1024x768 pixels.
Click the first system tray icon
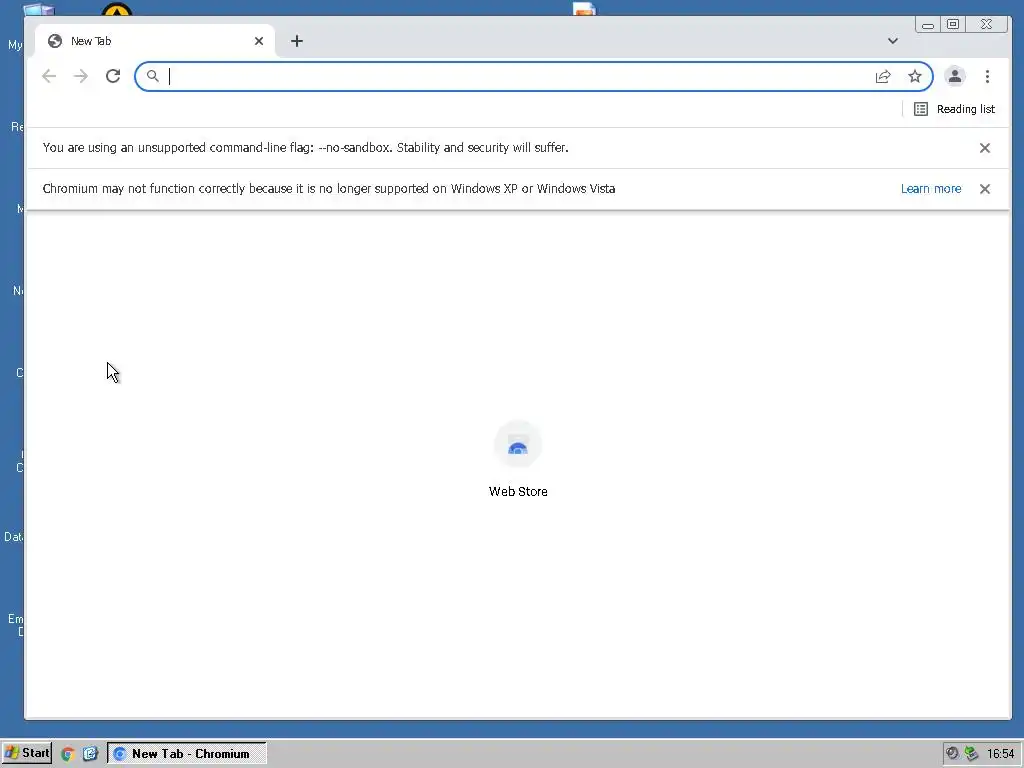tap(952, 754)
